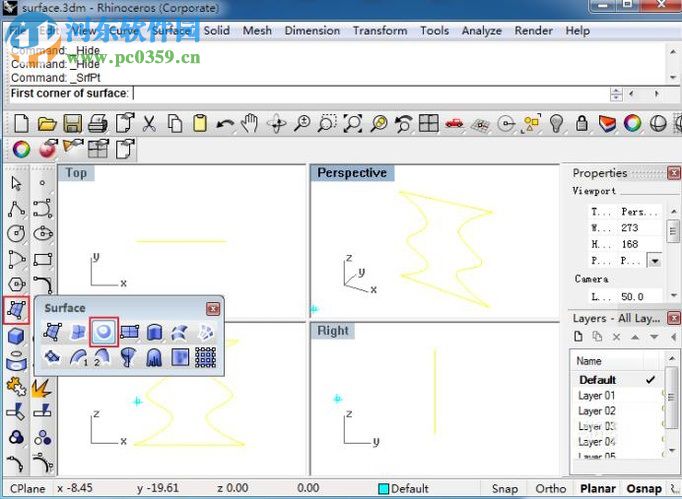The image size is (682, 499).
Task: Select the Default layer row
Action: pos(618,380)
